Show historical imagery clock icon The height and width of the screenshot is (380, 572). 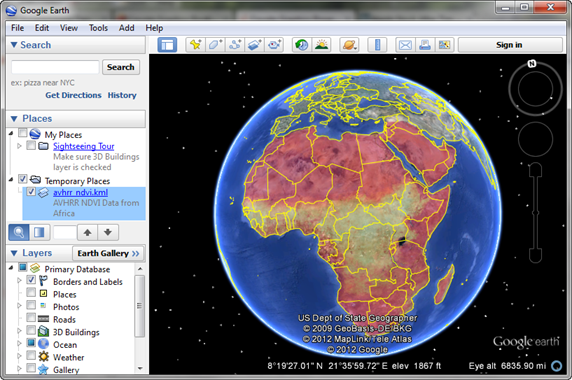[302, 45]
